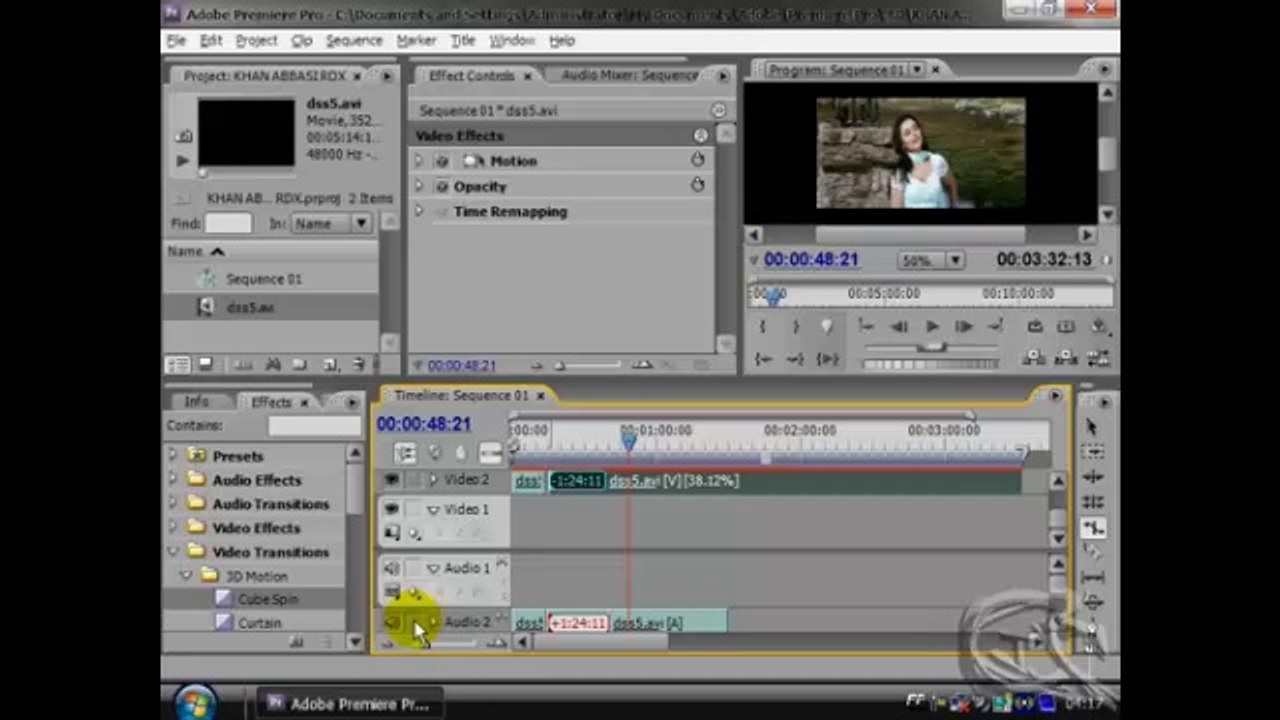The image size is (1280, 720).
Task: Reset the Motion effect
Action: pos(697,160)
